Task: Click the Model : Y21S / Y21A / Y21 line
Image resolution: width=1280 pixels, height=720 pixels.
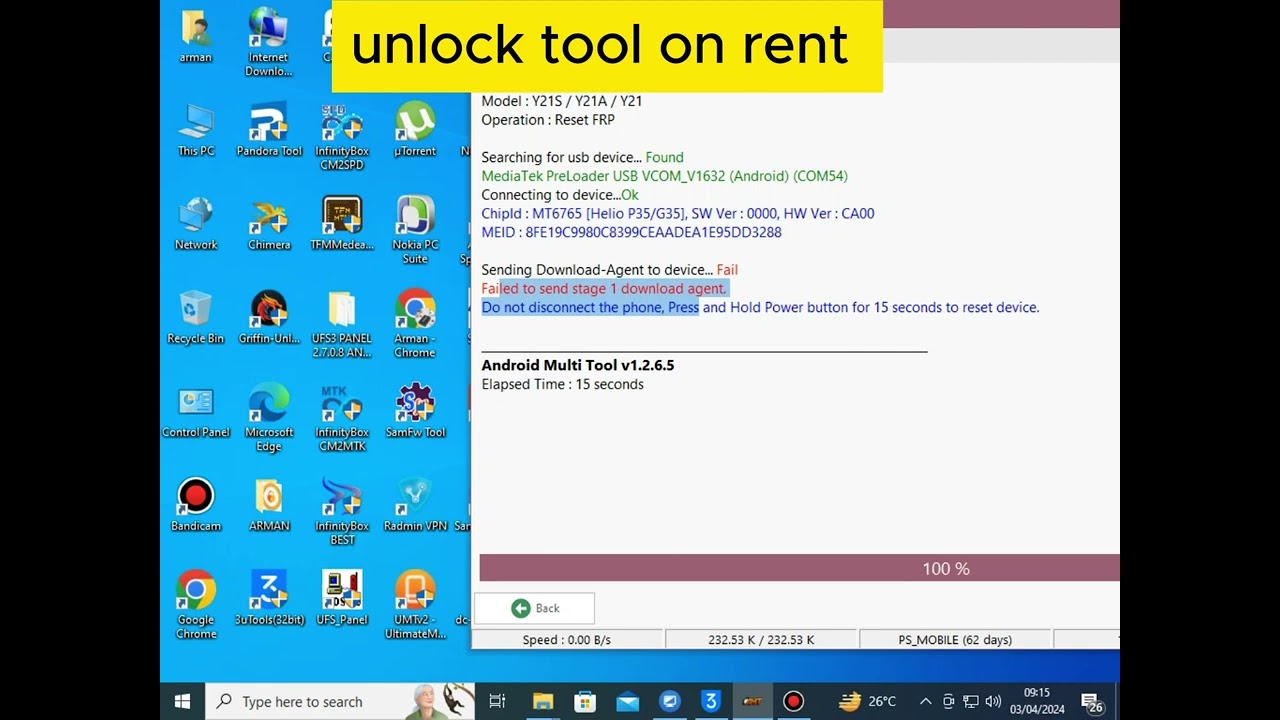Action: click(x=562, y=101)
